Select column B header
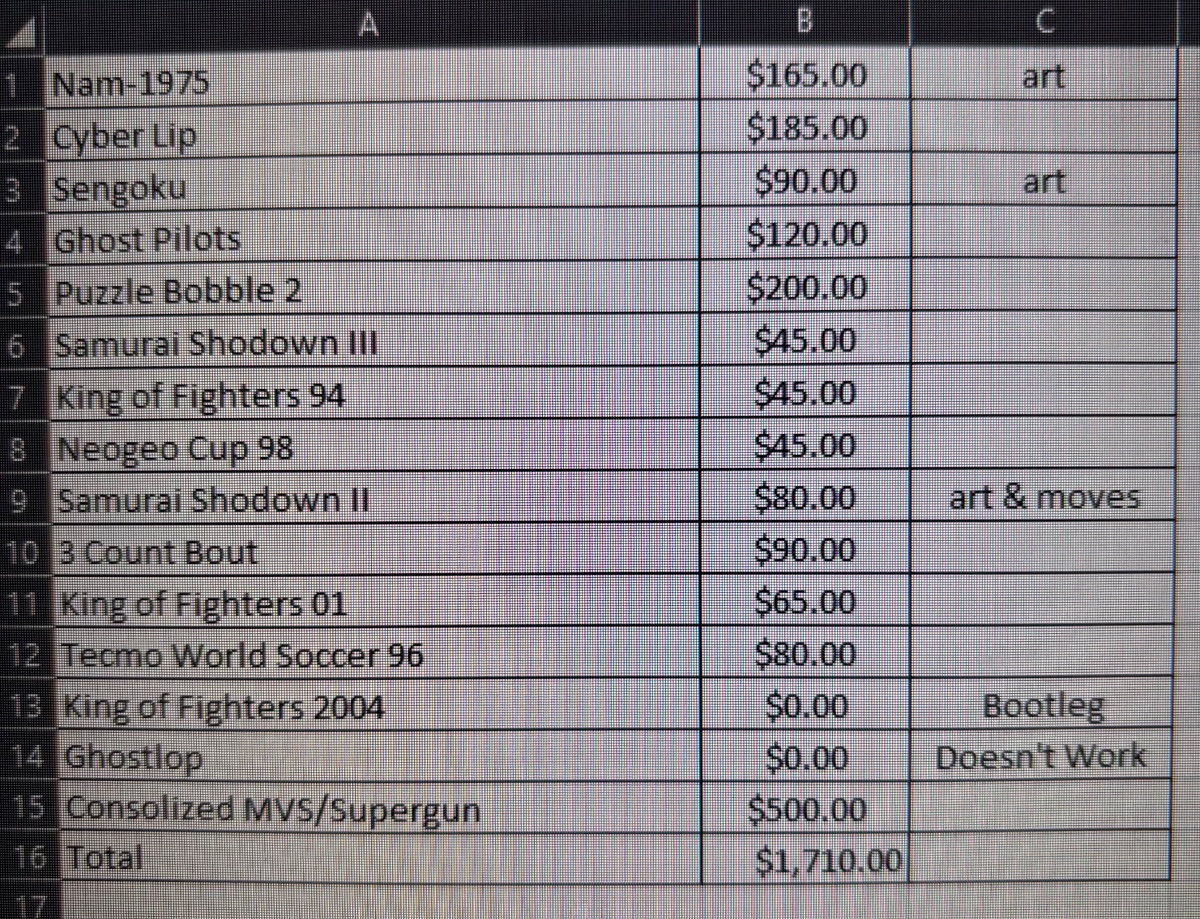Viewport: 1200px width, 919px height. point(805,22)
